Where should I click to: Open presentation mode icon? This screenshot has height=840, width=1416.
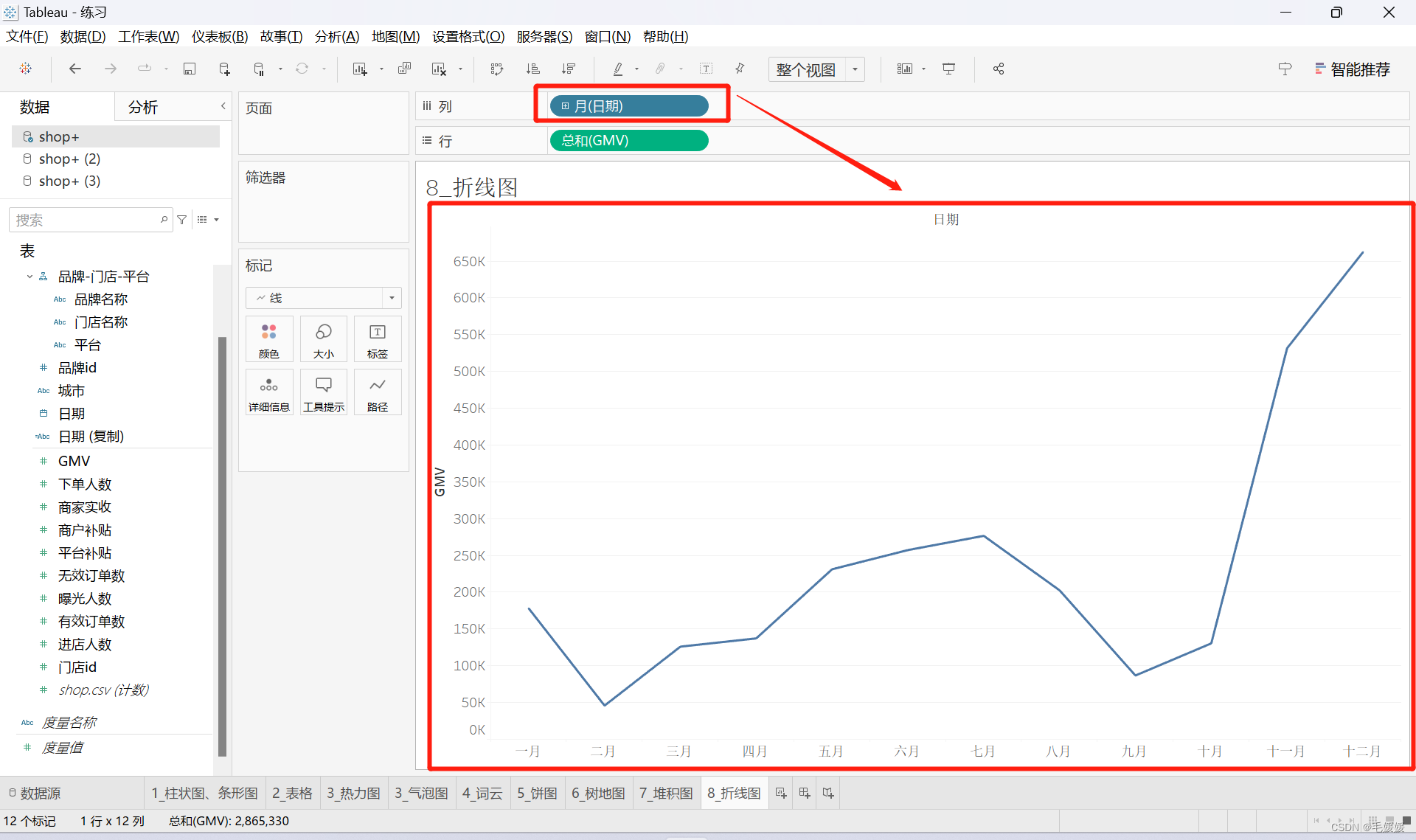(949, 69)
